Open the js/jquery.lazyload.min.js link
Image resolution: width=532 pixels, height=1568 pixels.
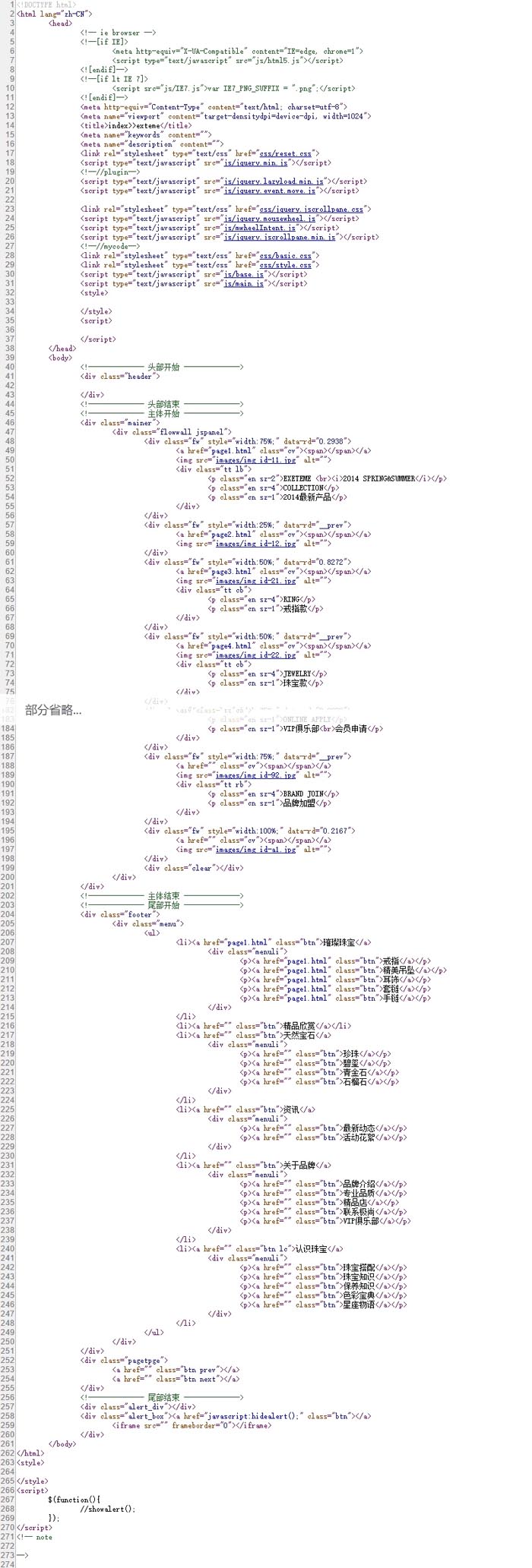point(274,181)
